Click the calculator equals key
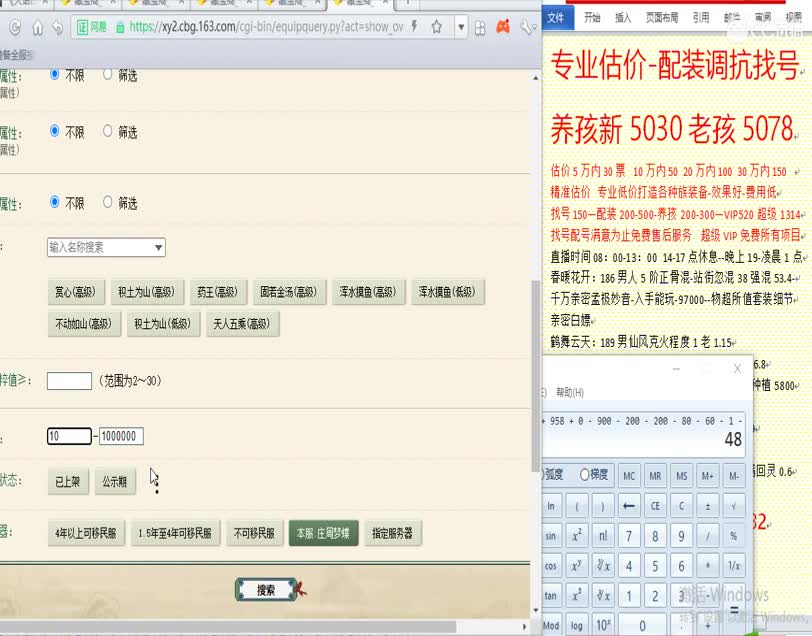812x636 pixels. (x=733, y=610)
